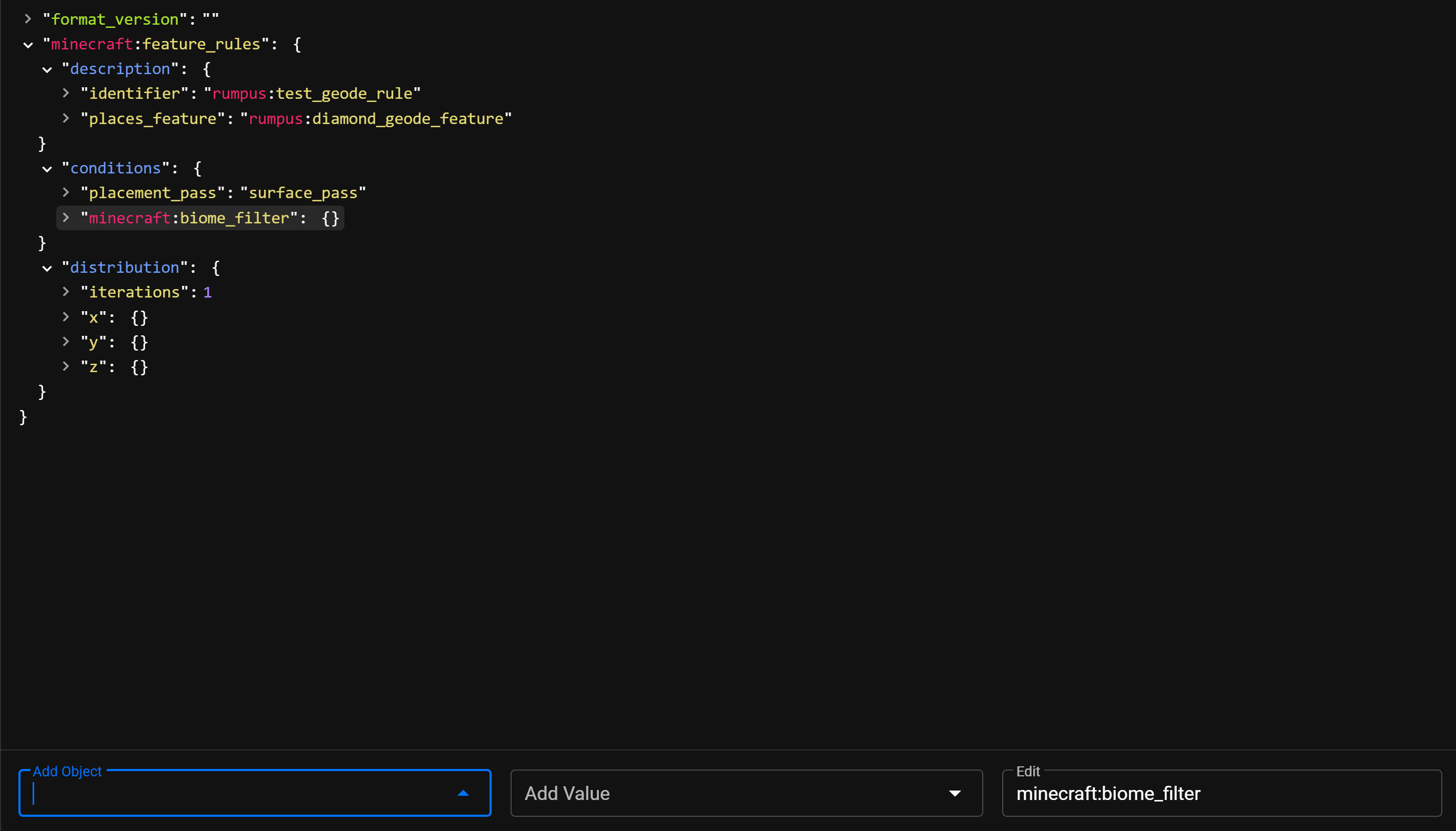The width and height of the screenshot is (1456, 831).
Task: Expand the iterations property
Action: coord(67,292)
